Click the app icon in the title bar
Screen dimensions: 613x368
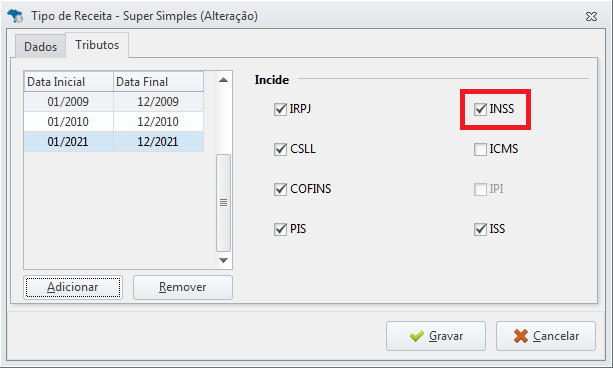[15, 16]
